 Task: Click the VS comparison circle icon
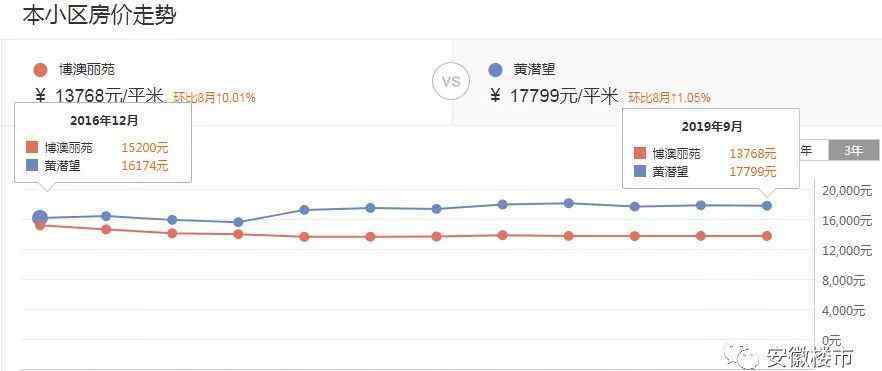coord(451,82)
